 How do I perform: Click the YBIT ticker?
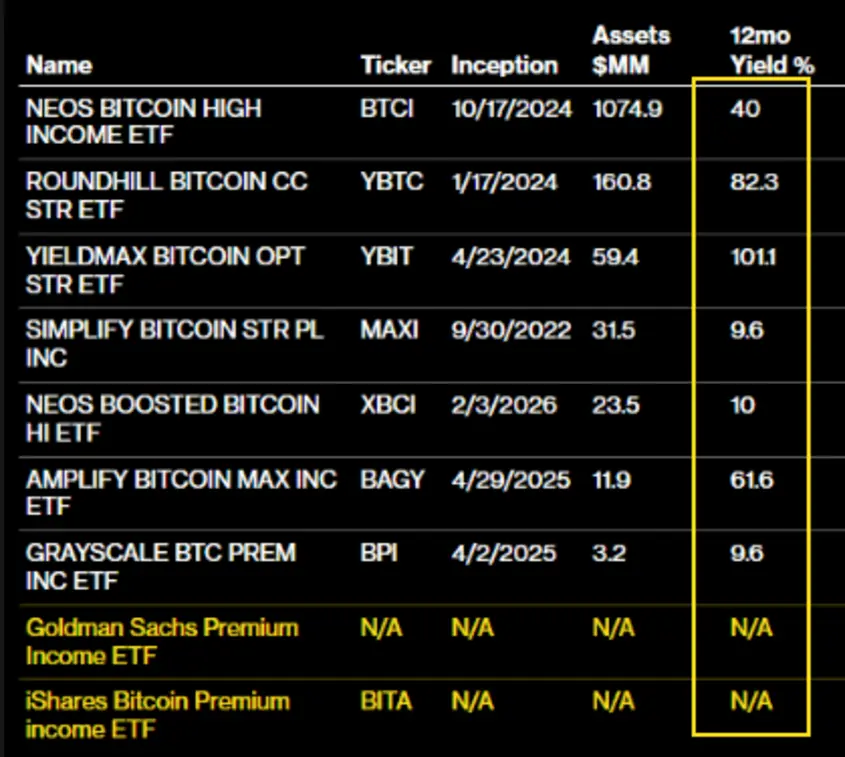(386, 256)
